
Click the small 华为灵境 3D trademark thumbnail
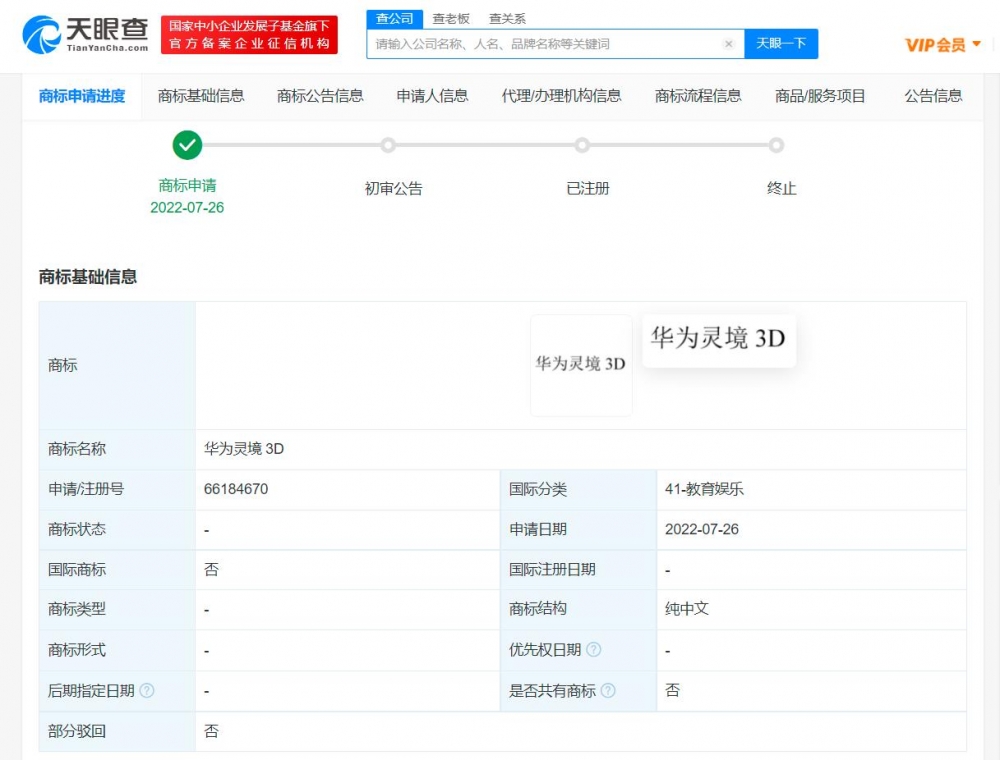581,365
